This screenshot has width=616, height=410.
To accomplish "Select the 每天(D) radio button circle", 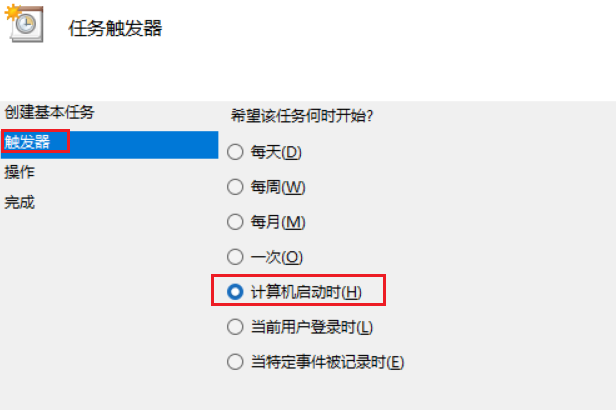I will [235, 152].
